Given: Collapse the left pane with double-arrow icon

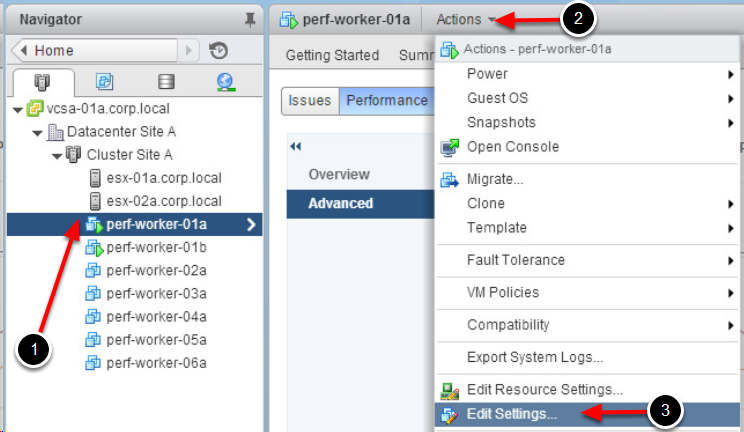Looking at the screenshot, I should coord(296,146).
